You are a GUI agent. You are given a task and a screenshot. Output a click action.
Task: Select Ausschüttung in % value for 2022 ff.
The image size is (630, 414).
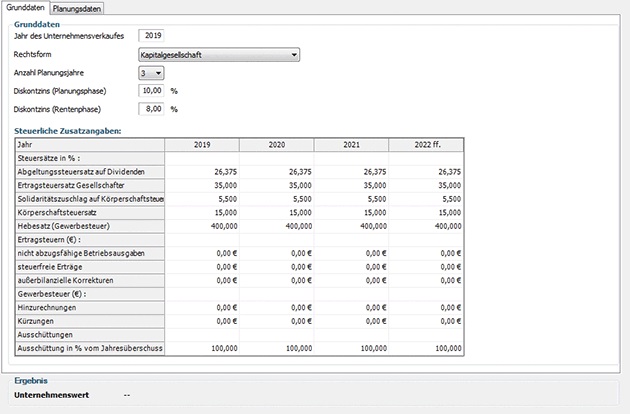pyautogui.click(x=425, y=349)
